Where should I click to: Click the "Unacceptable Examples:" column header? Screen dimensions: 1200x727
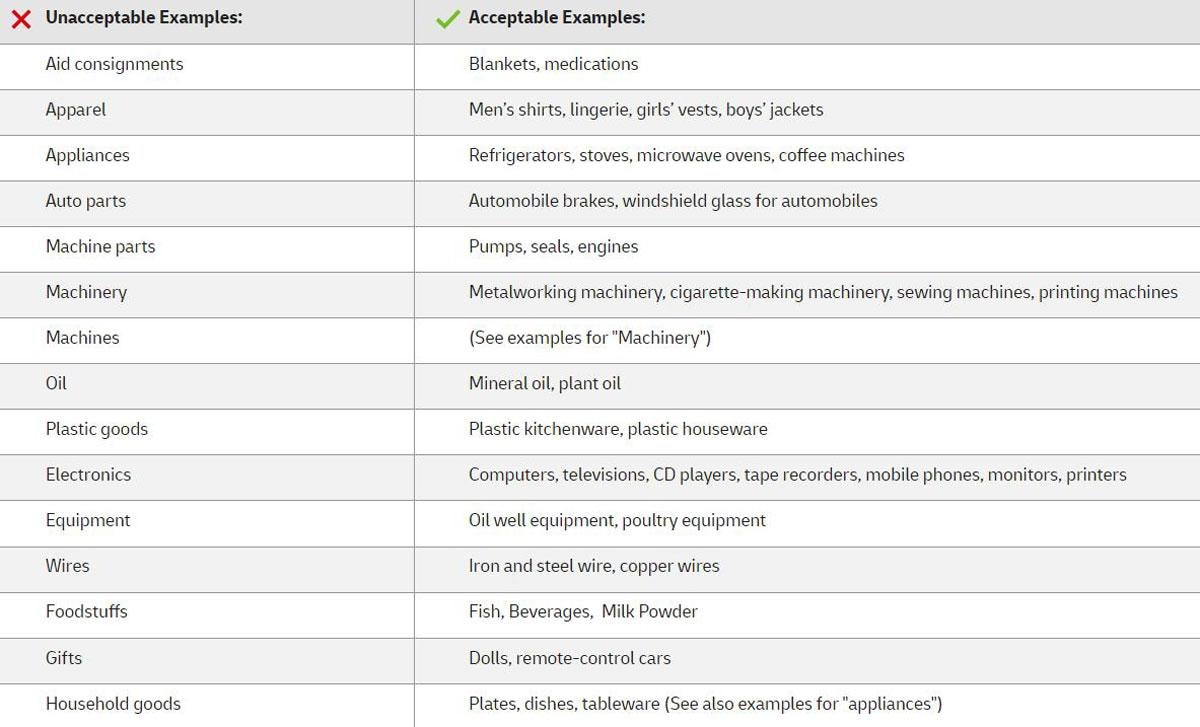pyautogui.click(x=144, y=18)
